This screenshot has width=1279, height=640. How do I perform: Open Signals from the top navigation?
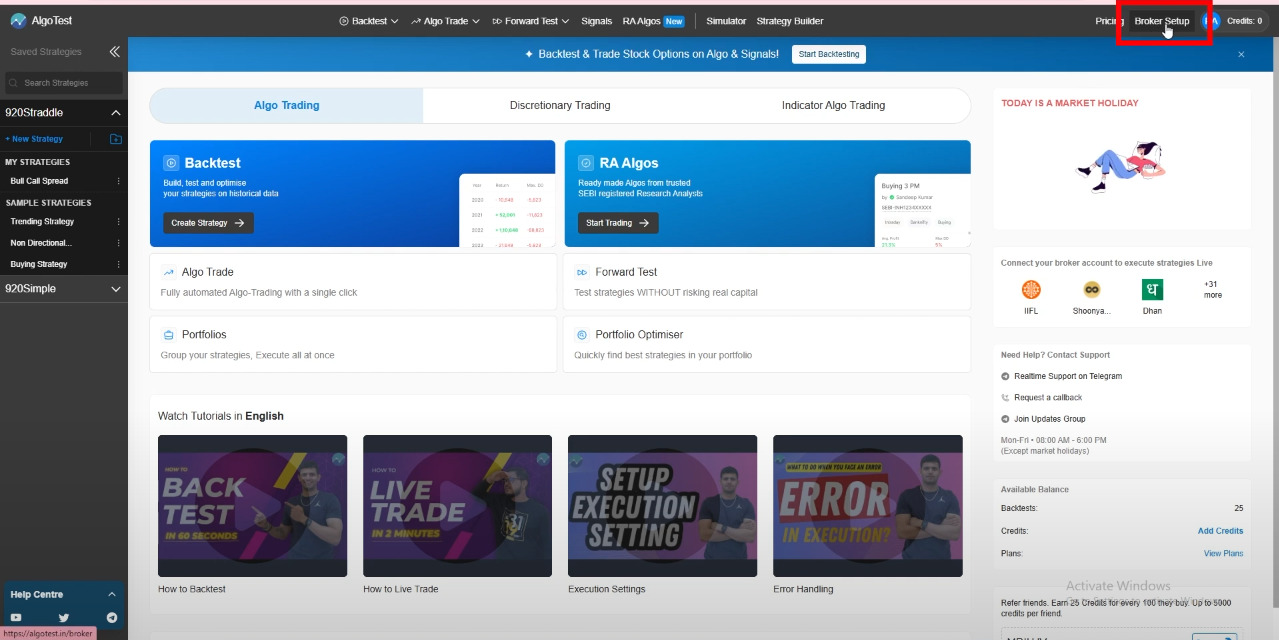point(596,21)
